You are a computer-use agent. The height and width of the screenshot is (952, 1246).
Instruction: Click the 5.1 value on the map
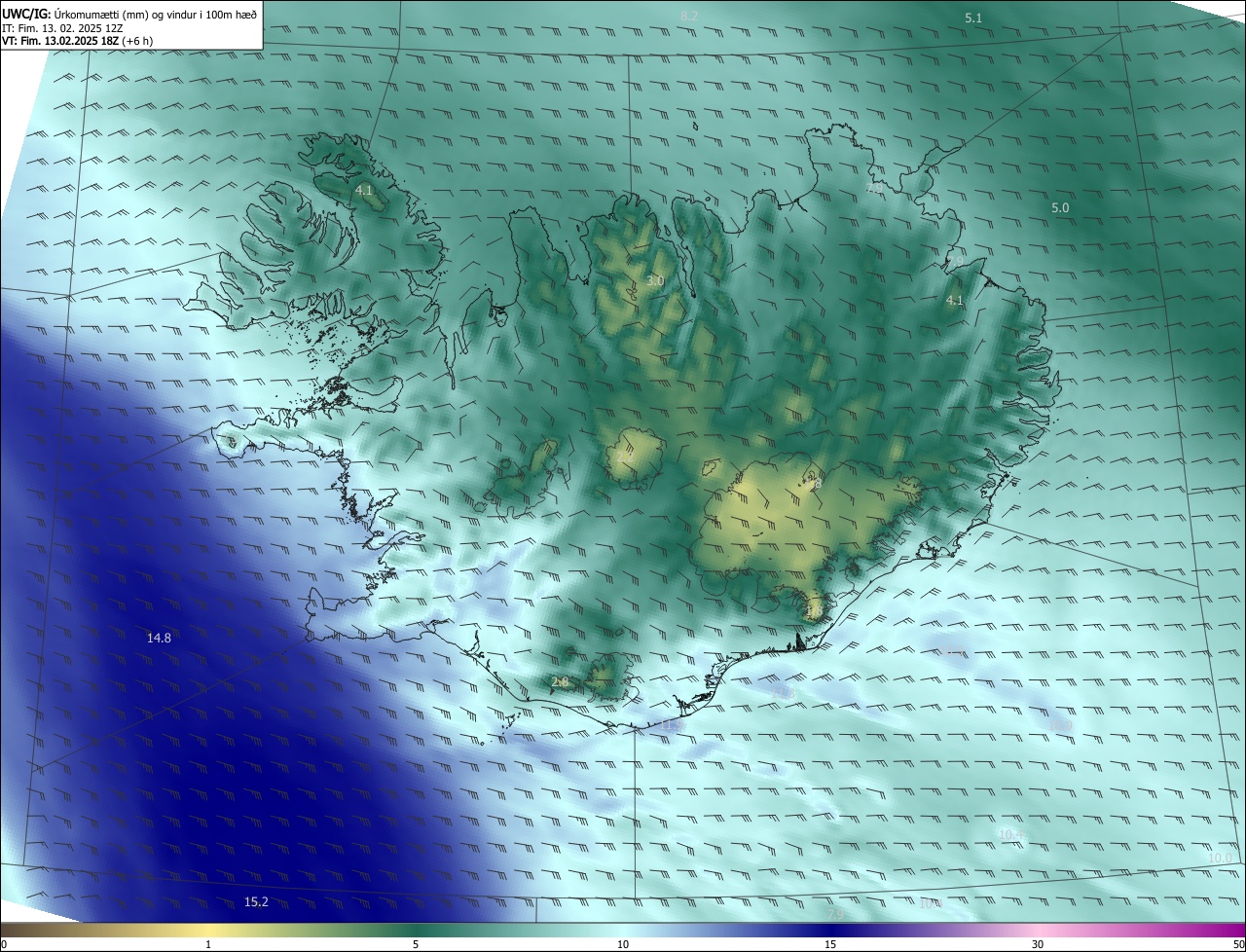973,18
